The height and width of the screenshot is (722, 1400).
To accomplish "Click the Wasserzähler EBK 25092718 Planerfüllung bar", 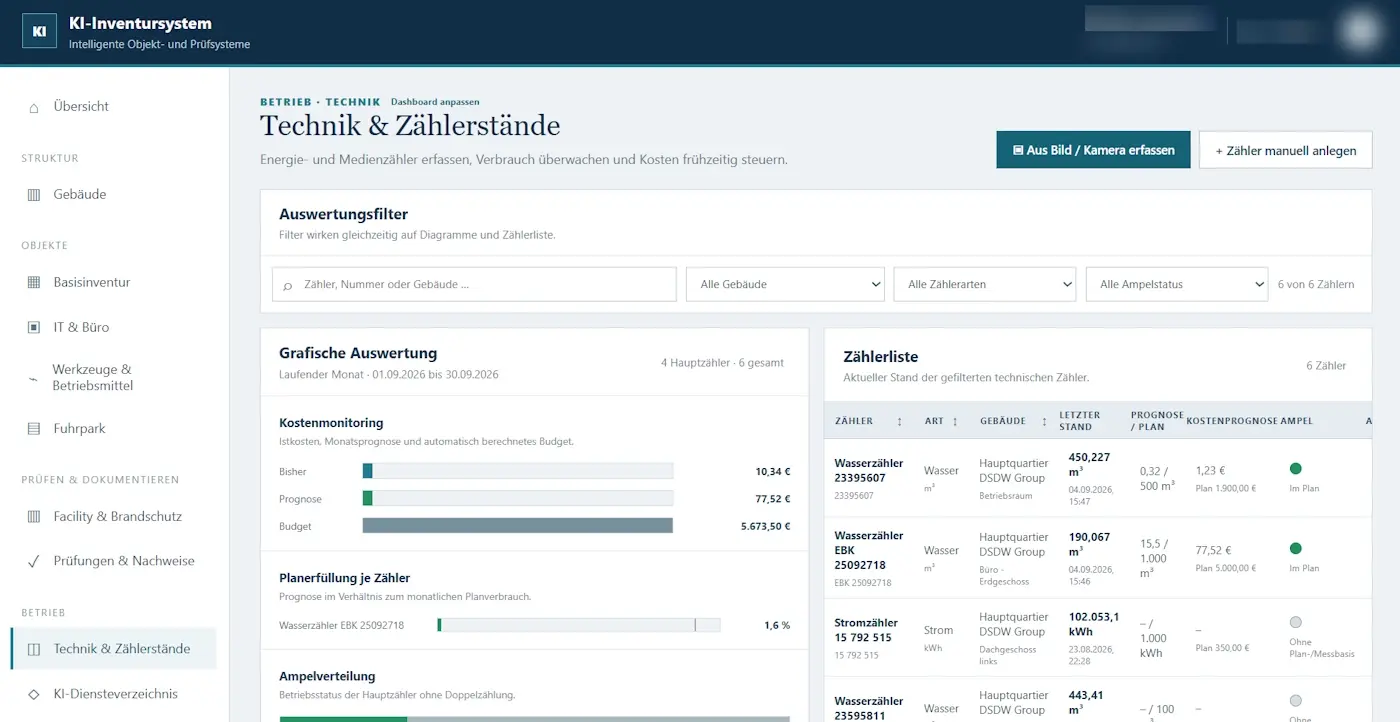I will click(x=579, y=625).
